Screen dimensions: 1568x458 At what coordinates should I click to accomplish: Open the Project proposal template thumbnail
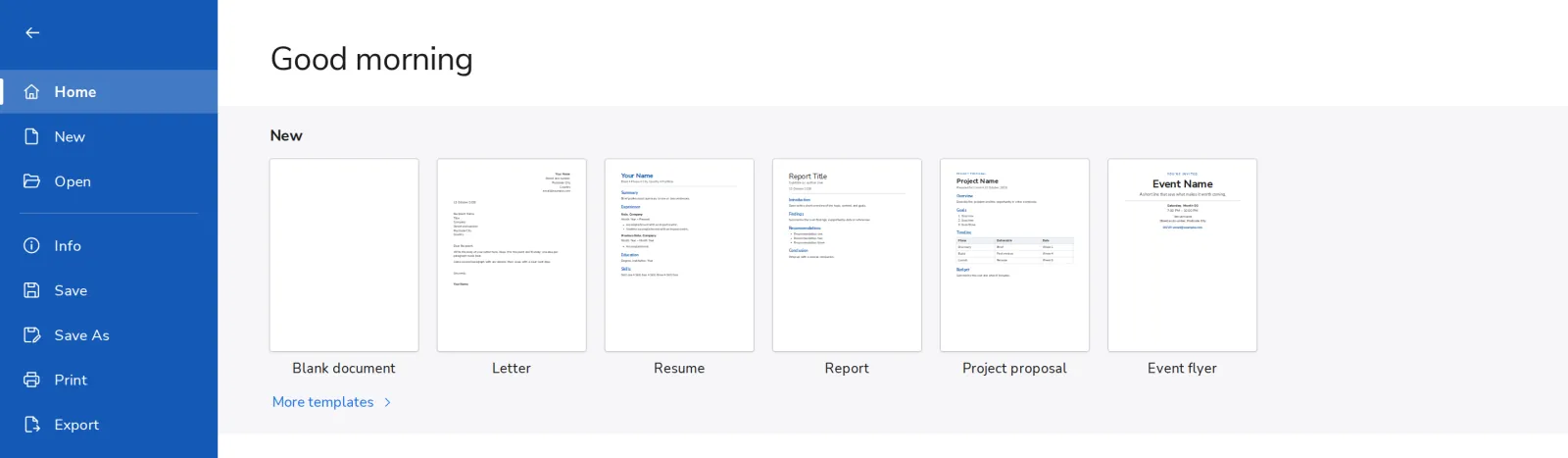[x=1014, y=255]
